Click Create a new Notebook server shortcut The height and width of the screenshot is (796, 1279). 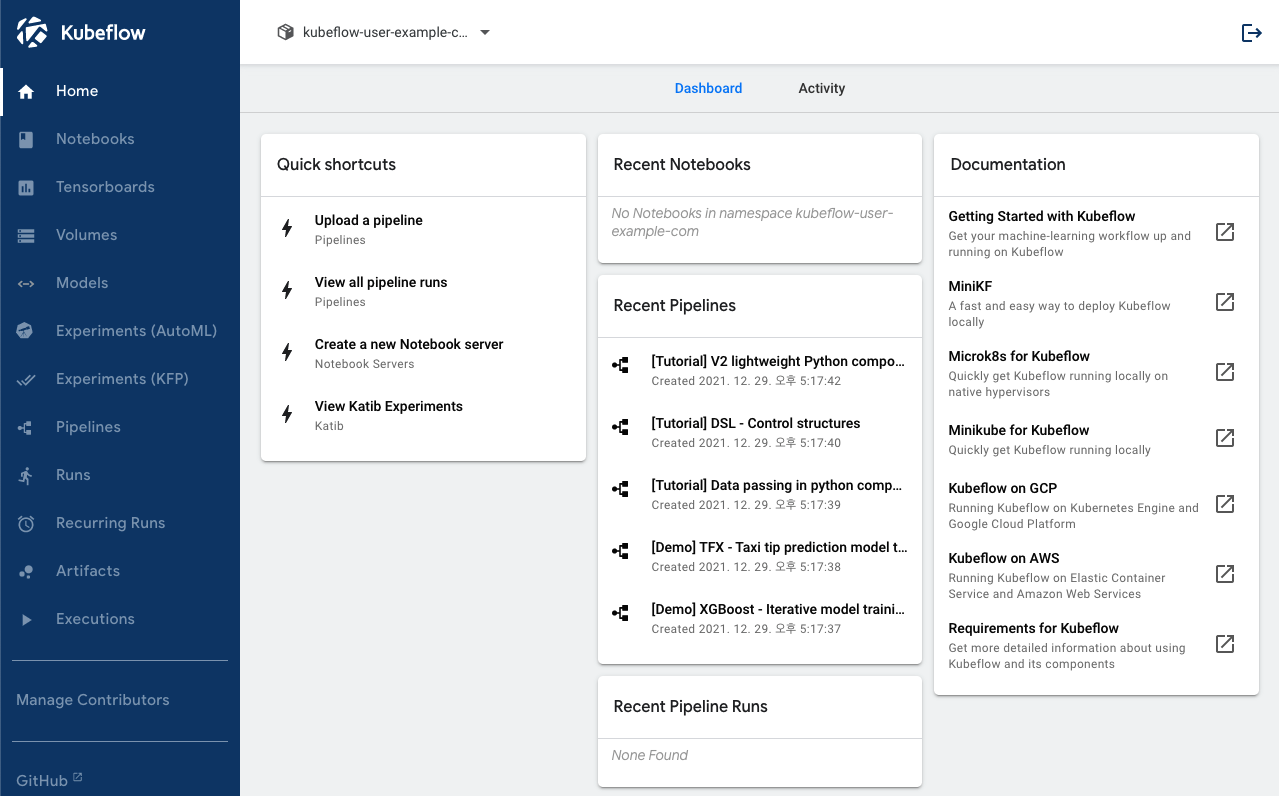pyautogui.click(x=423, y=352)
